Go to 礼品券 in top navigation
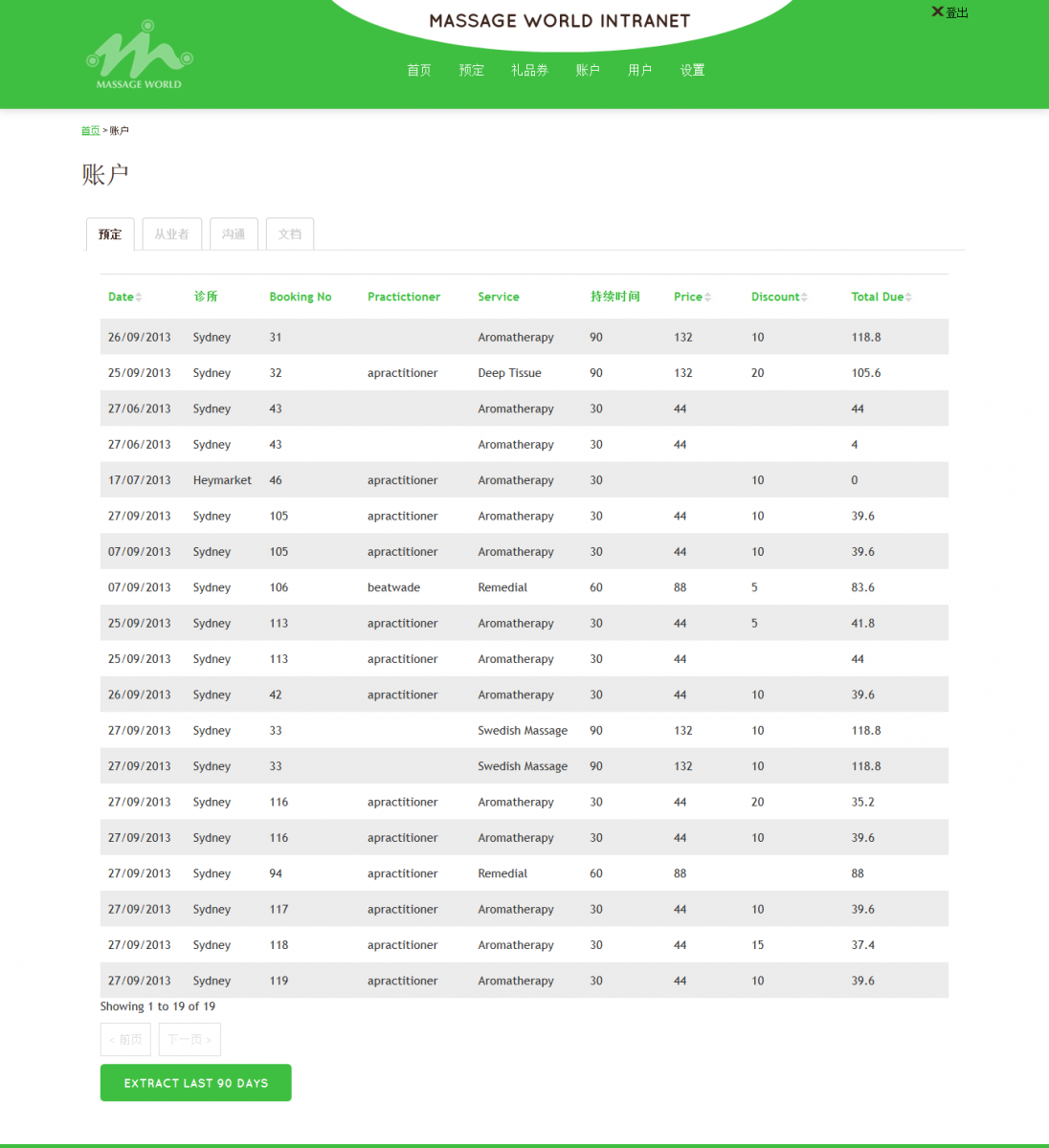1049x1148 pixels. [529, 70]
